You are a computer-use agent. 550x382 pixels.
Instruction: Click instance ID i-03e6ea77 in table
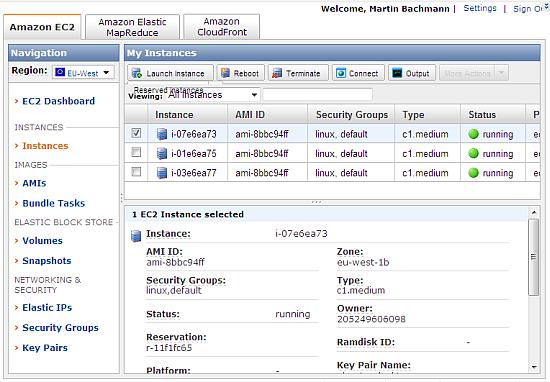[x=194, y=173]
